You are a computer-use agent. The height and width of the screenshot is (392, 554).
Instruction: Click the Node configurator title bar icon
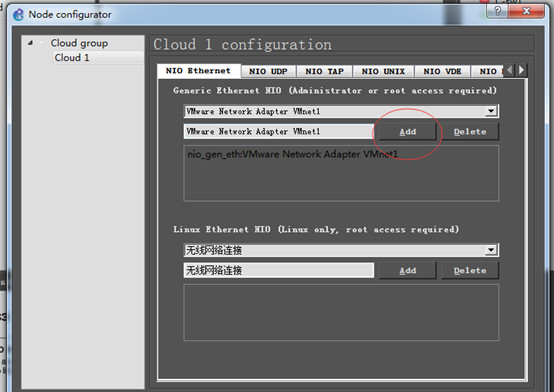[x=18, y=15]
